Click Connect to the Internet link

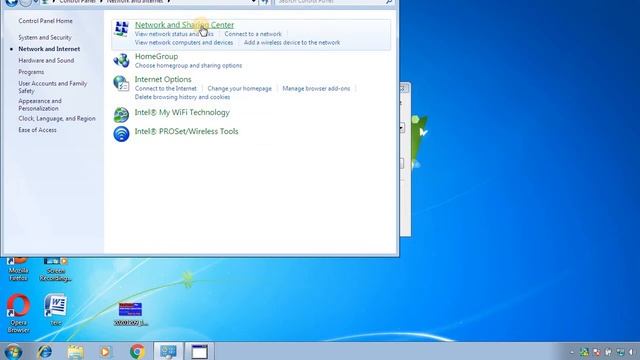[x=165, y=88]
